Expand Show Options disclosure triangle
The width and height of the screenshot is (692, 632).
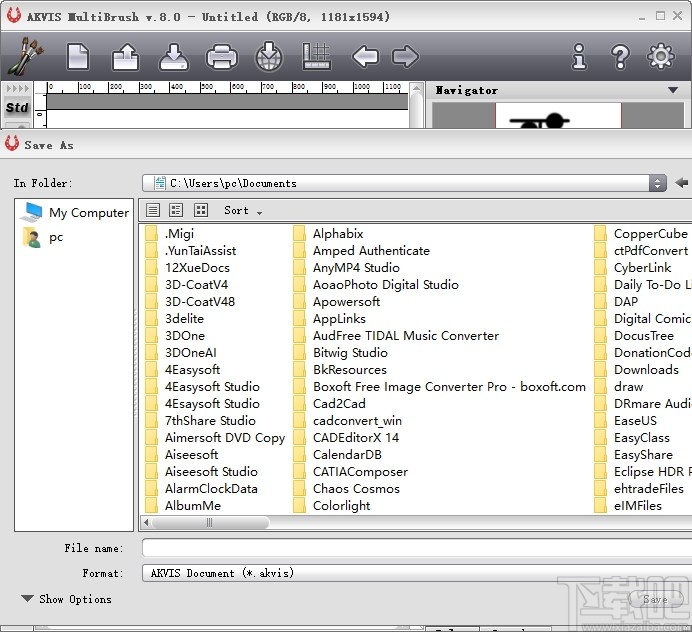click(x=27, y=599)
